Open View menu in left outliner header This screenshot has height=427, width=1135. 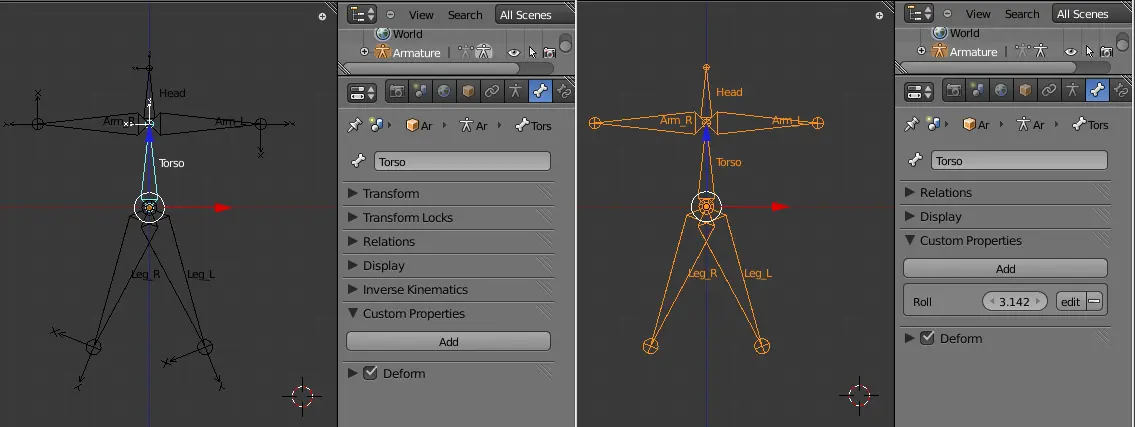(x=421, y=14)
